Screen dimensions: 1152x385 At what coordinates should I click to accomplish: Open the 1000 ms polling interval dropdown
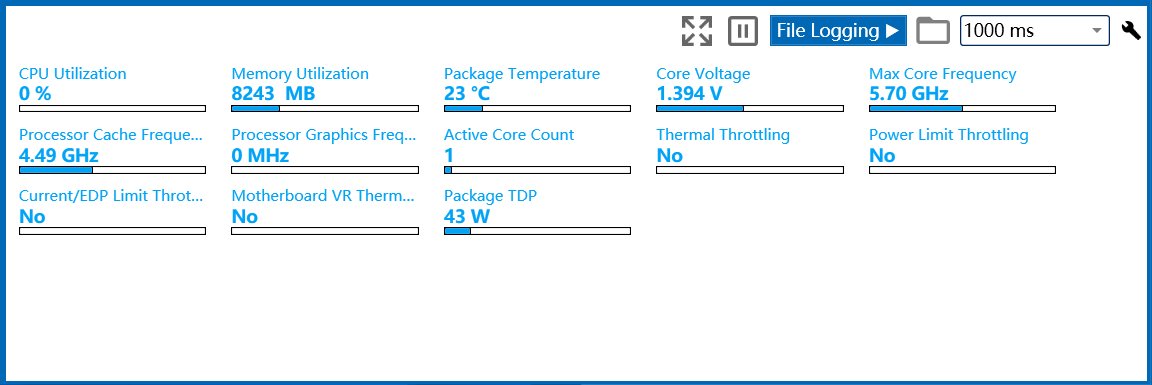point(1034,31)
